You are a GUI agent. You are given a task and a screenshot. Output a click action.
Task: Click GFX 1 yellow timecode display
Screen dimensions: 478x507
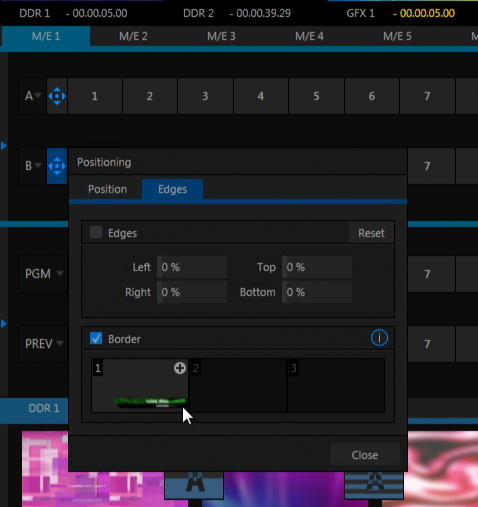424,13
